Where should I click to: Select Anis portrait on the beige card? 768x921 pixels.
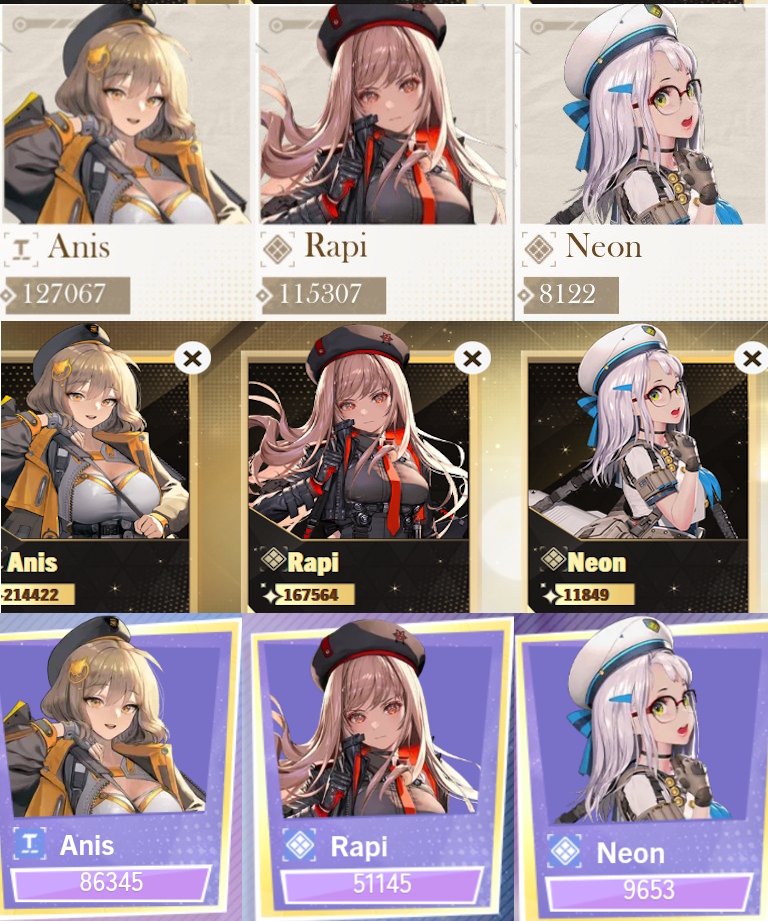(125, 115)
